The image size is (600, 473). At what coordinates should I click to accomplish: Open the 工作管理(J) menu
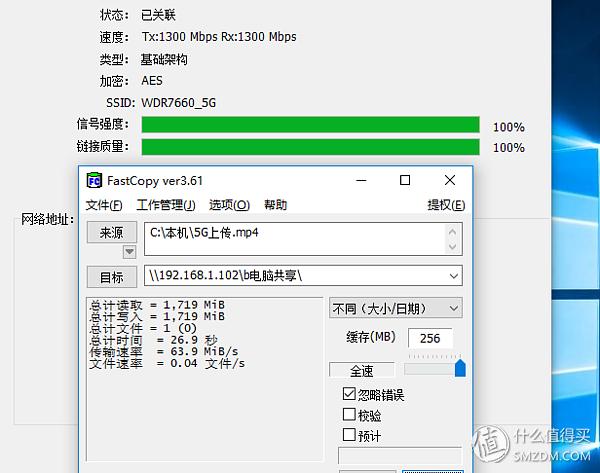tap(166, 205)
